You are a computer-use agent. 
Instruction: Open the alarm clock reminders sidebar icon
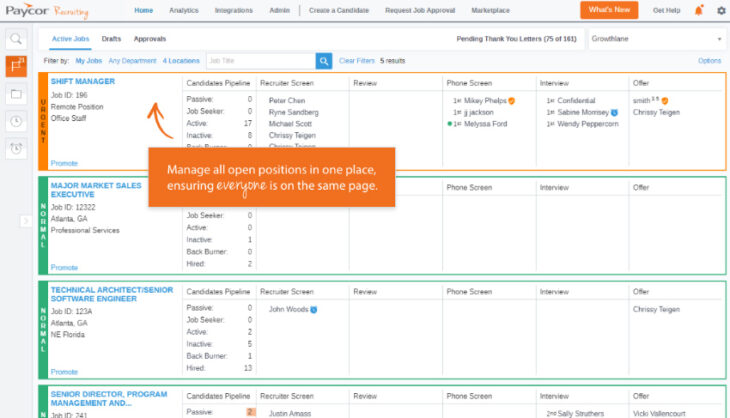16,148
